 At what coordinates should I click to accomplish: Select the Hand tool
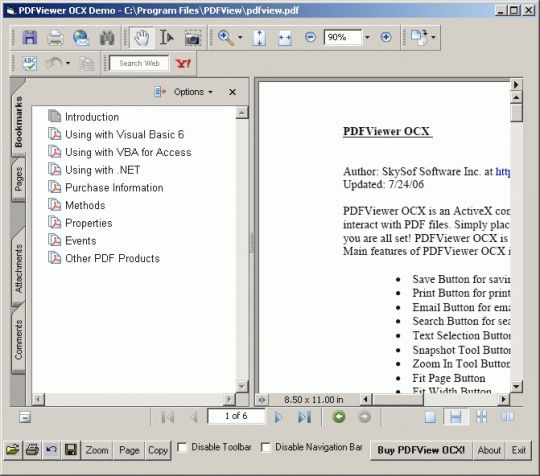tap(142, 37)
